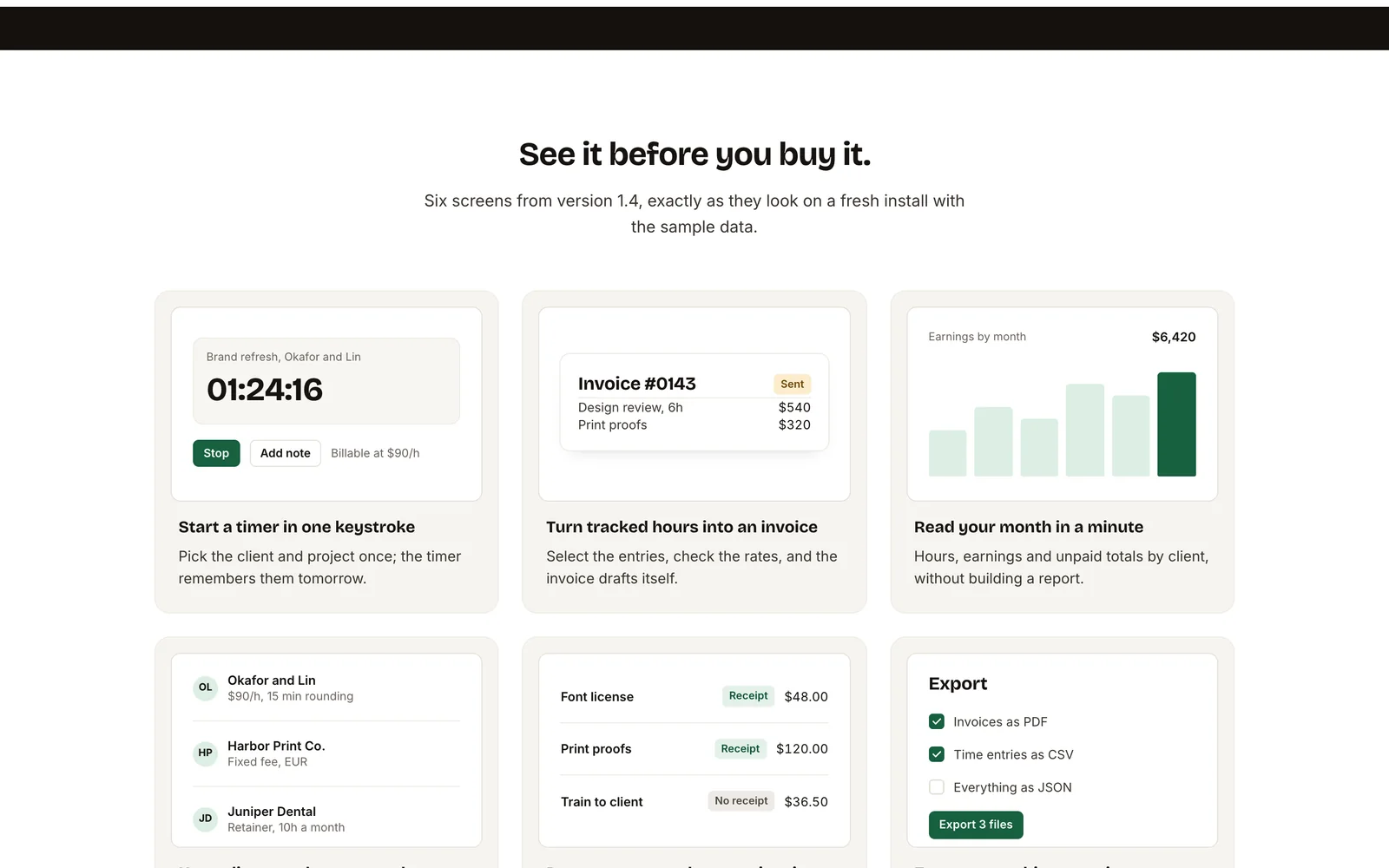Click the "Harbor Print Co." client name

(x=276, y=746)
